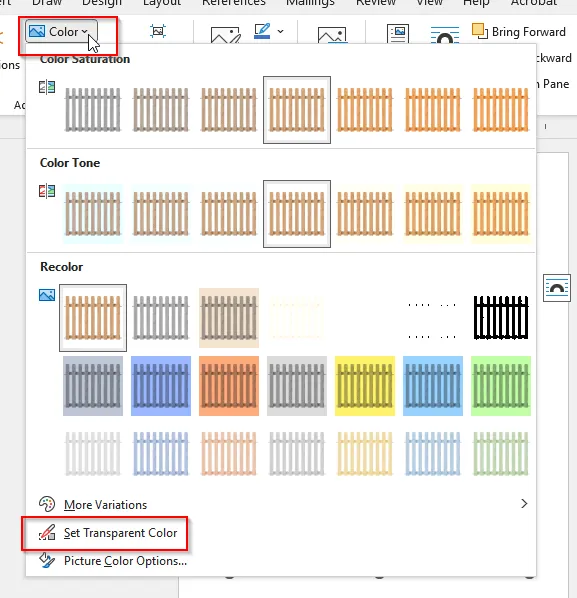The image size is (577, 598).
Task: Expand the Picture Border dropdown arrow
Action: coord(281,32)
